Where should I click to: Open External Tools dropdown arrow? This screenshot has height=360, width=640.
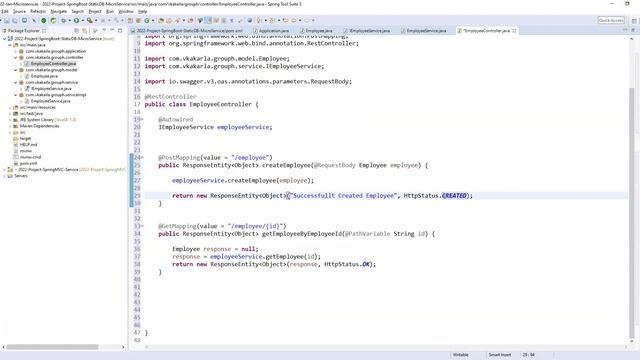click(96, 20)
